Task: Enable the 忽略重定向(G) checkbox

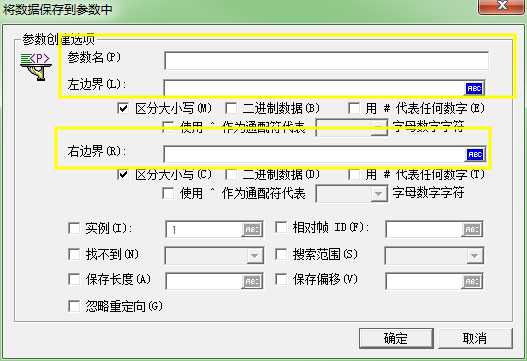Action: 74,306
